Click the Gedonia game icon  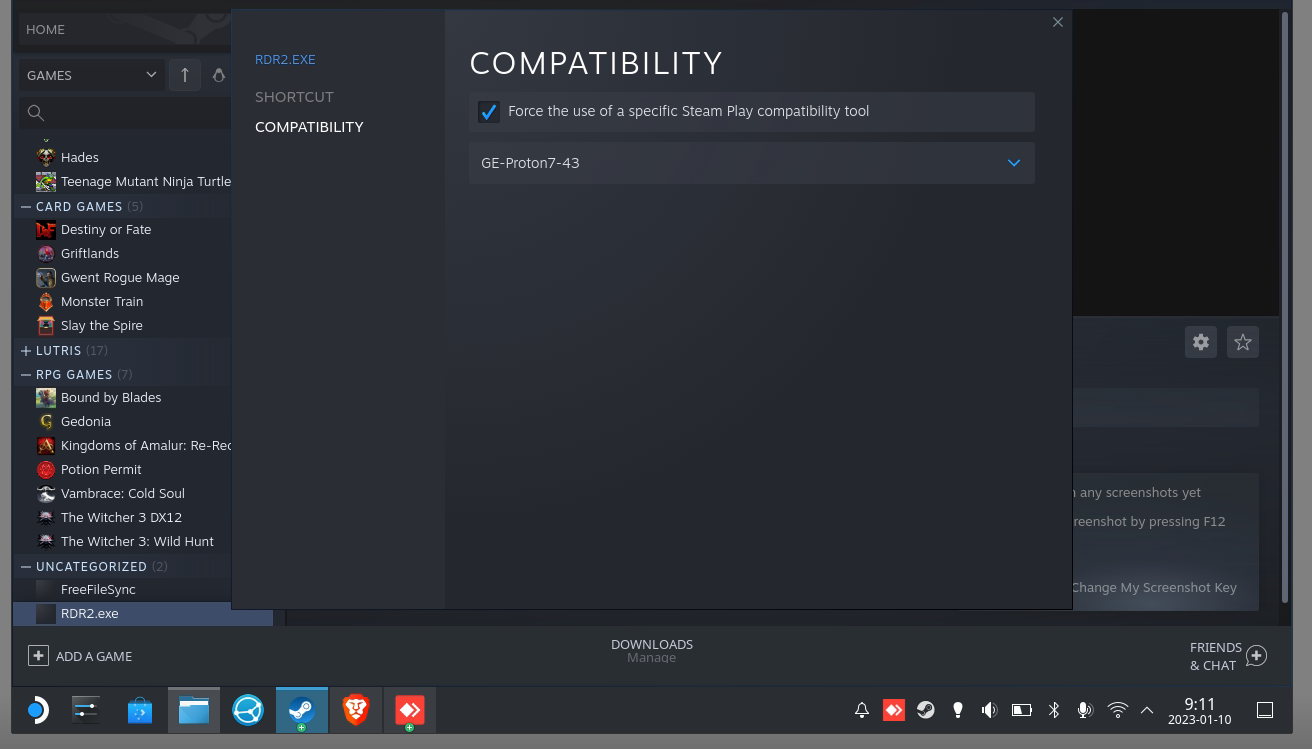(x=46, y=422)
